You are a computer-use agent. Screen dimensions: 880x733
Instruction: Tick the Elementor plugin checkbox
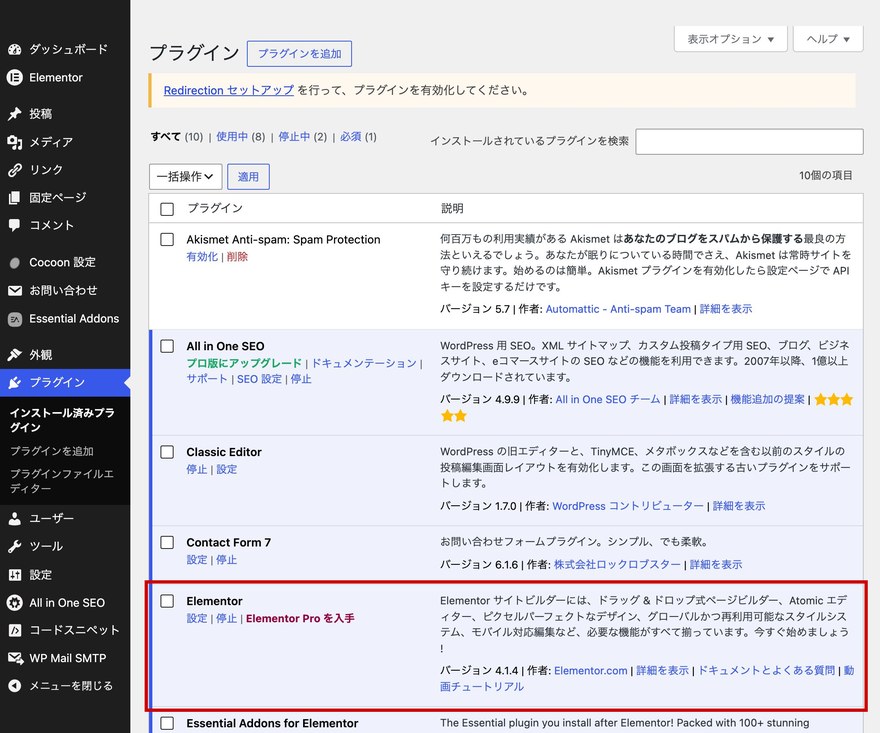[x=167, y=601]
